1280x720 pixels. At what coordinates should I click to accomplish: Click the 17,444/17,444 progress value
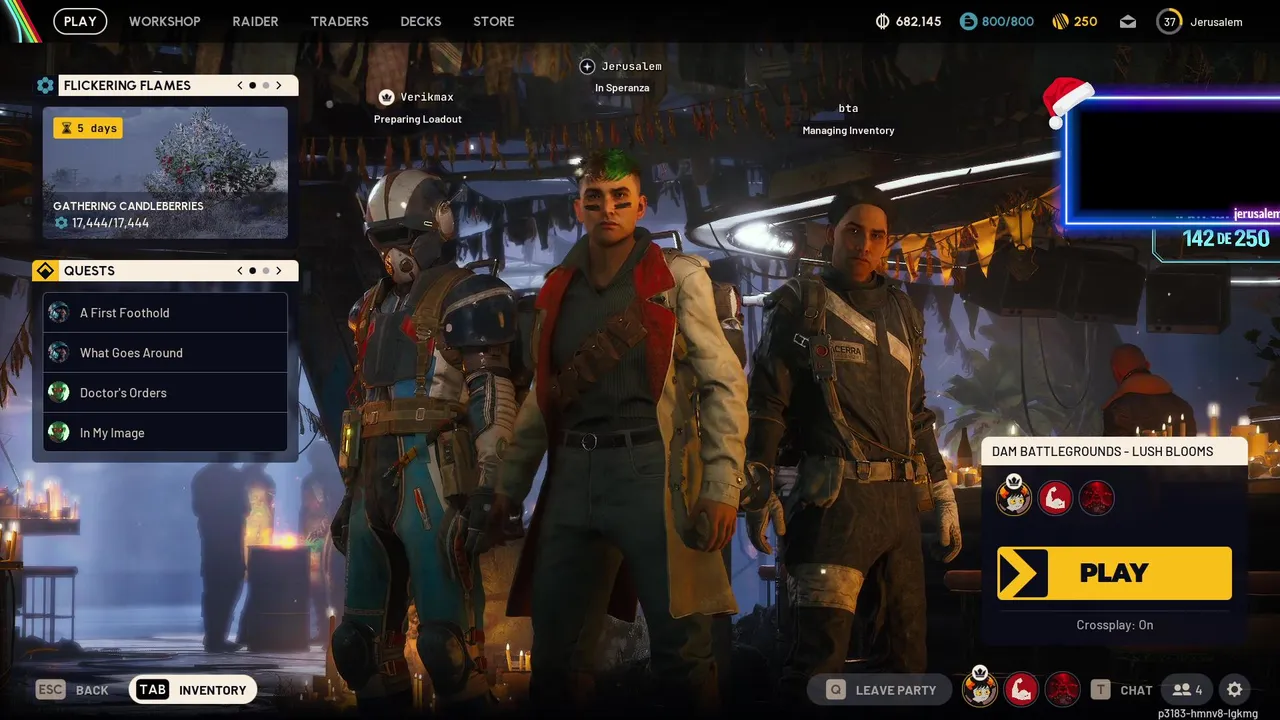[x=110, y=223]
